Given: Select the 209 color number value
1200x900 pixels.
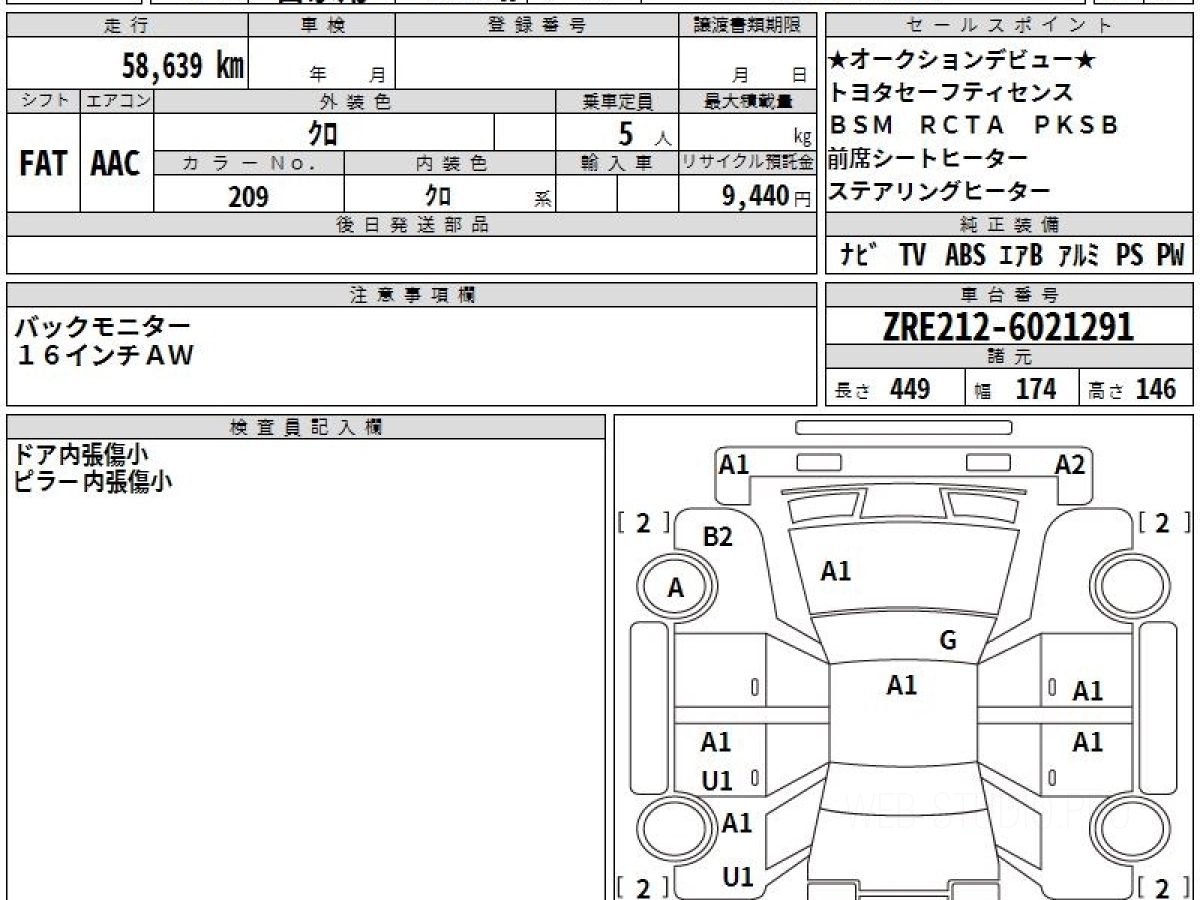Looking at the screenshot, I should 248,196.
